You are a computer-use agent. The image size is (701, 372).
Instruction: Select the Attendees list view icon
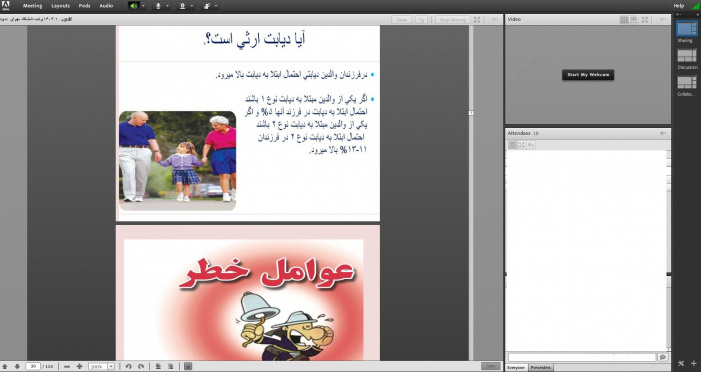click(x=512, y=145)
